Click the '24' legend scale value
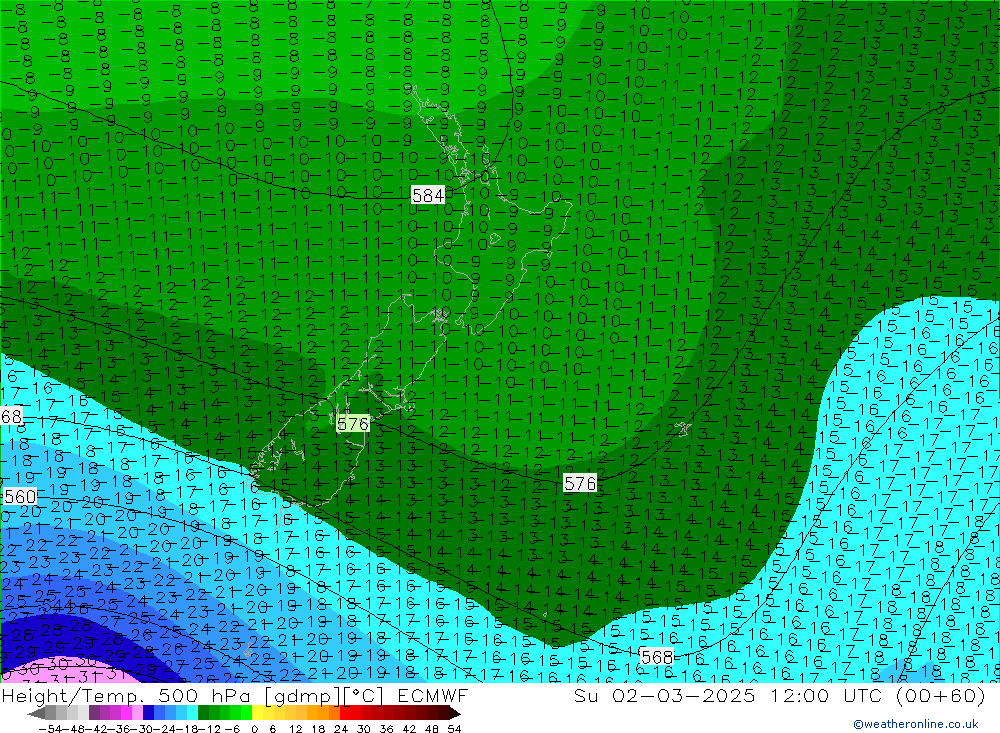Image resolution: width=1000 pixels, height=733 pixels. tap(341, 729)
